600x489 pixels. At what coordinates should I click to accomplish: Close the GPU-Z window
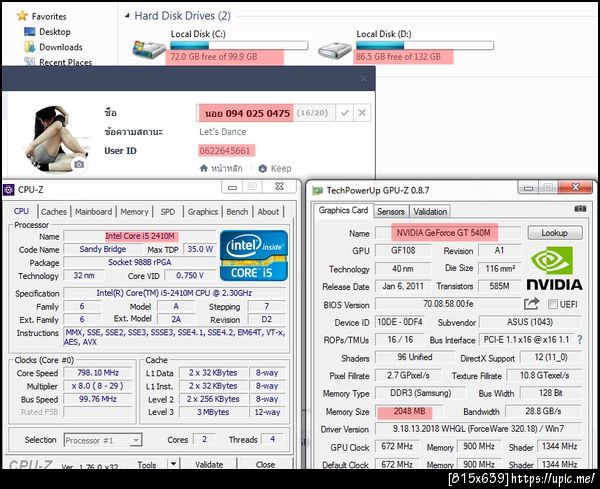point(575,187)
